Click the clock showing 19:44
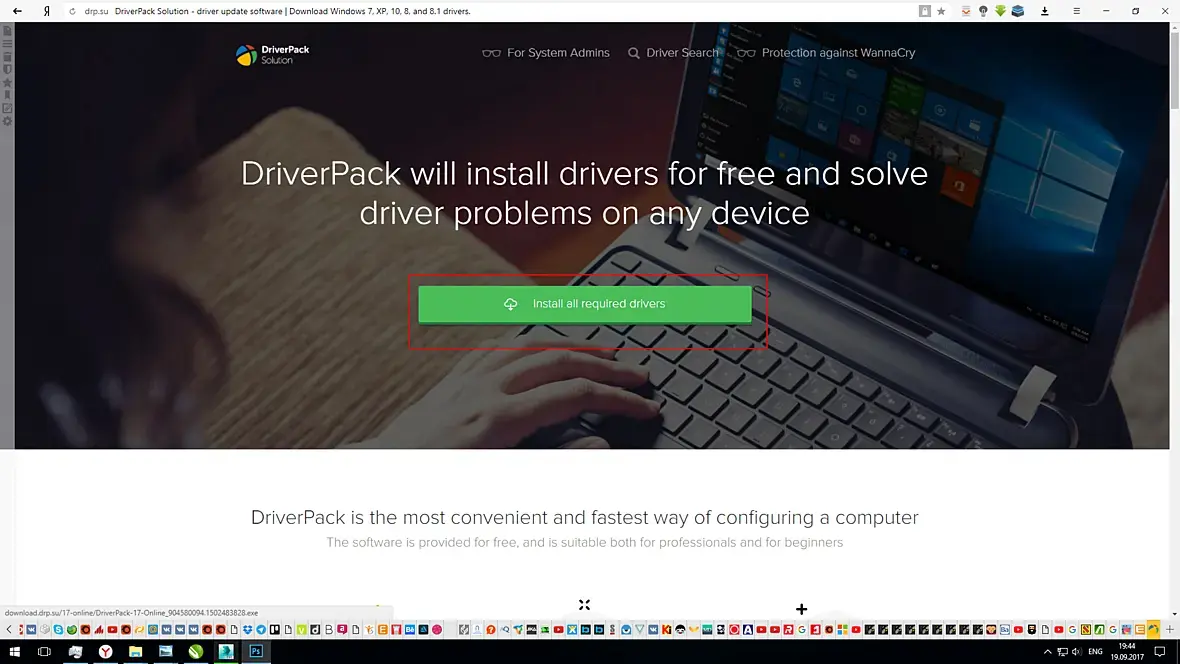The width and height of the screenshot is (1180, 664). pyautogui.click(x=1127, y=651)
